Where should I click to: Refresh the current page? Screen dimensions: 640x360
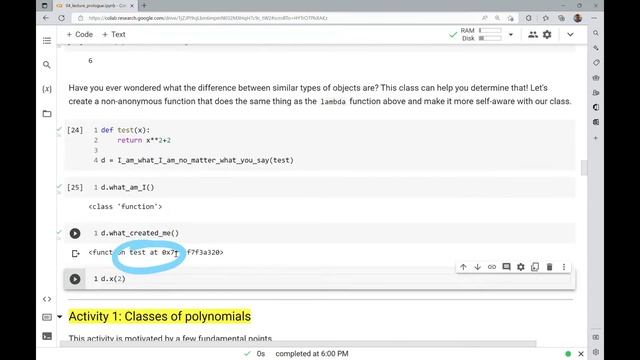[61, 18]
